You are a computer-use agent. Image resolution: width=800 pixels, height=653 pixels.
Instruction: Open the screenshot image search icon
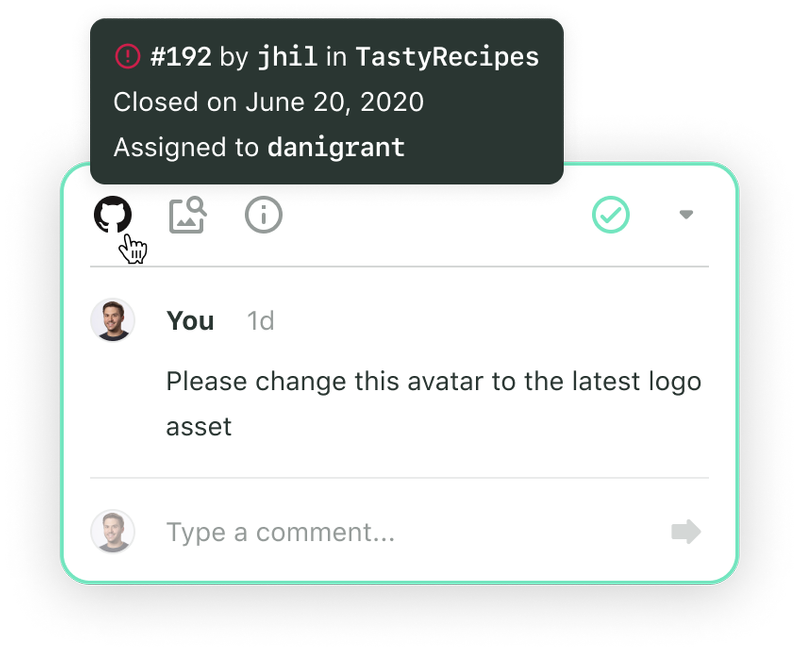click(188, 215)
